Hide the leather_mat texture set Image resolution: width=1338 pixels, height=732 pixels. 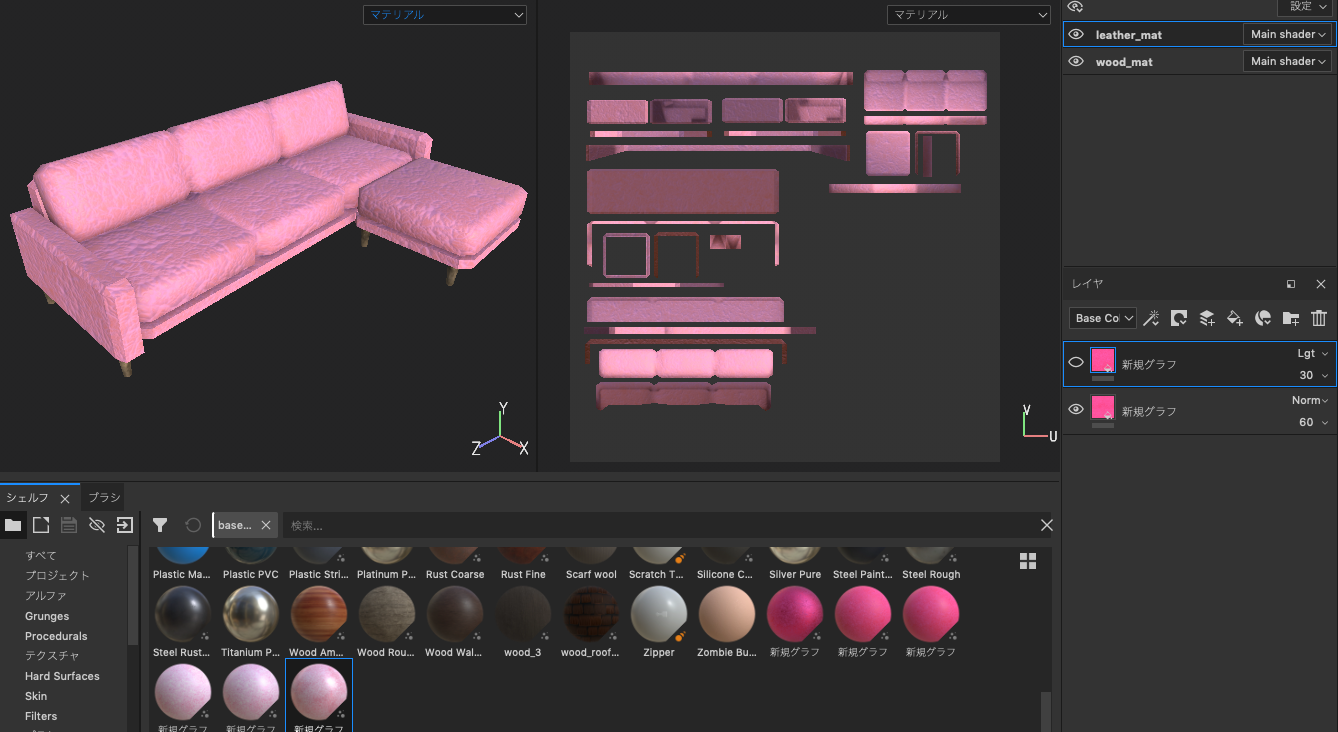point(1076,34)
